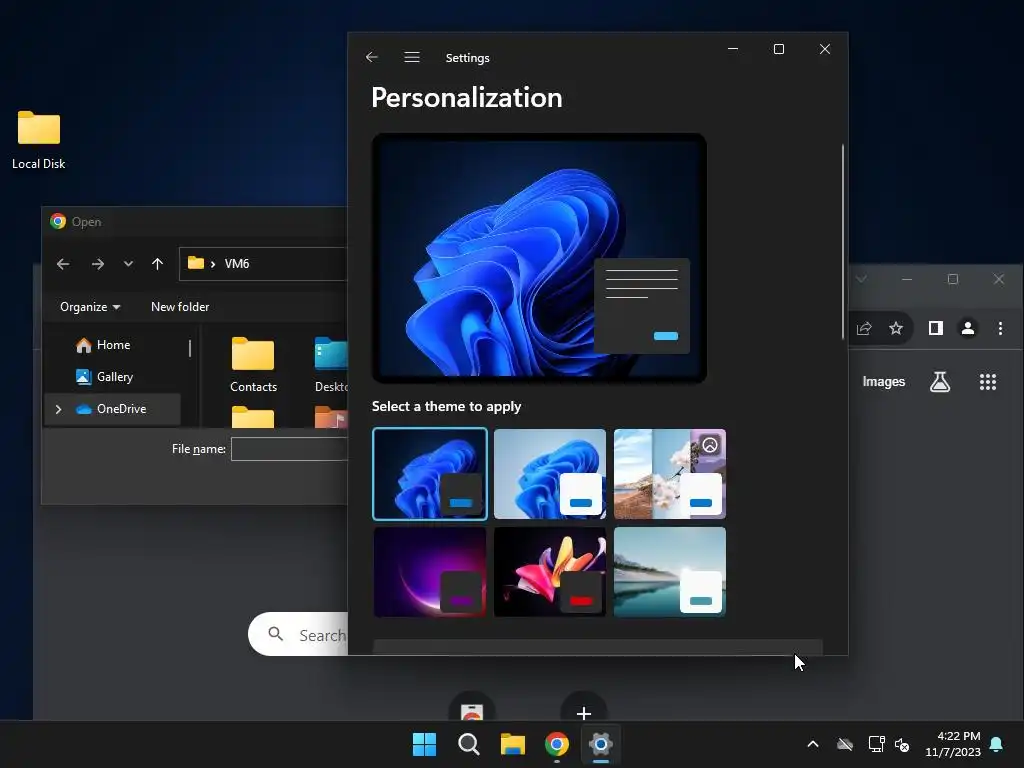Show hidden system tray icons
The image size is (1024, 768).
coord(813,744)
